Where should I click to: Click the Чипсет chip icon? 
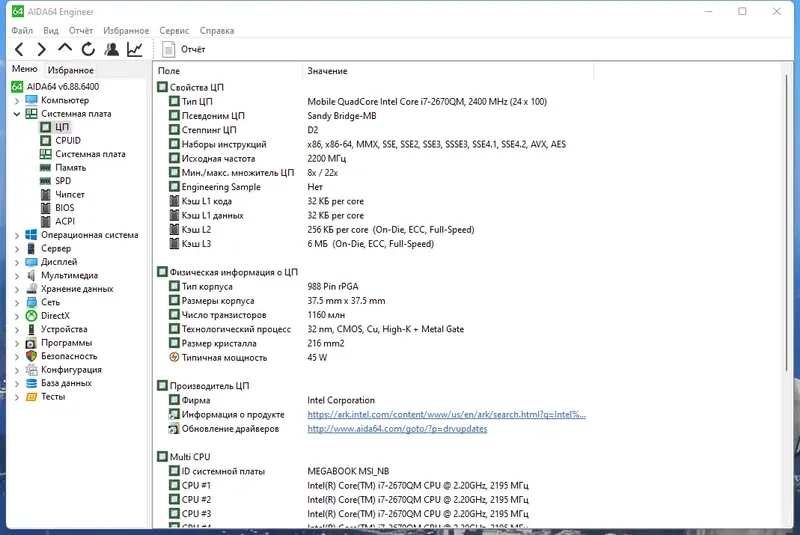[45, 194]
